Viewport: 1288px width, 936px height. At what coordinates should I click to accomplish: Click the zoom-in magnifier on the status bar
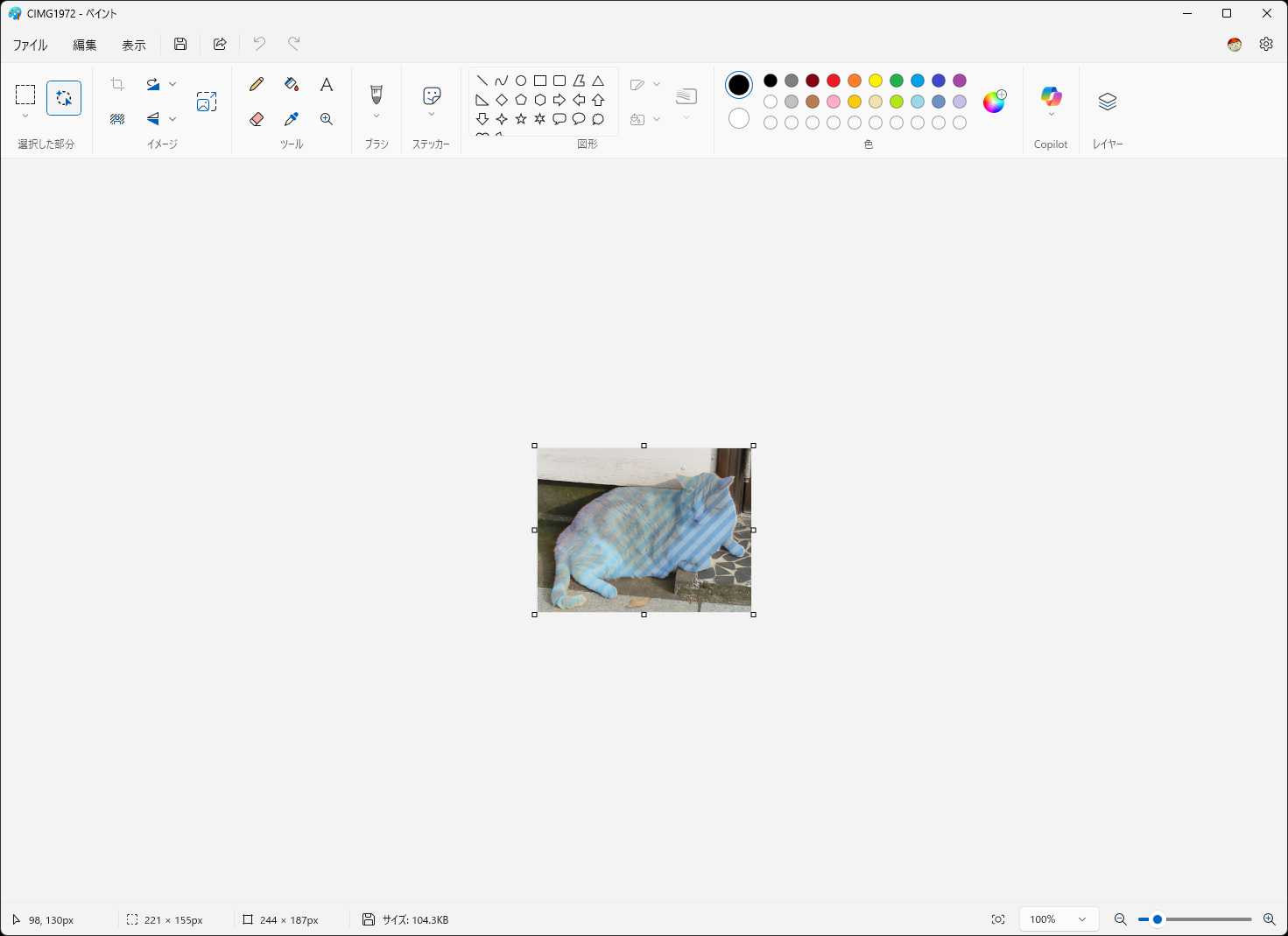(x=1269, y=918)
